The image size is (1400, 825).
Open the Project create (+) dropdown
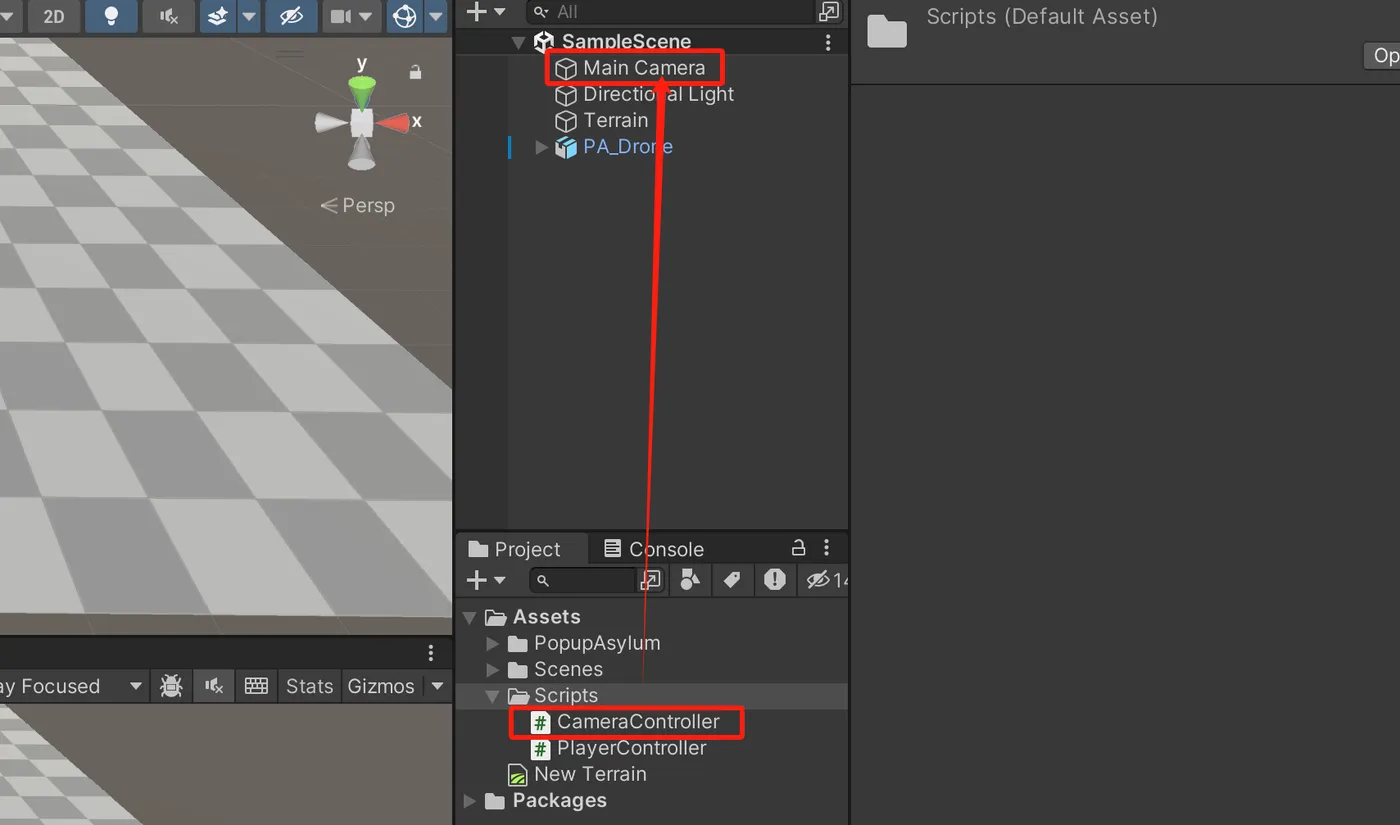486,580
